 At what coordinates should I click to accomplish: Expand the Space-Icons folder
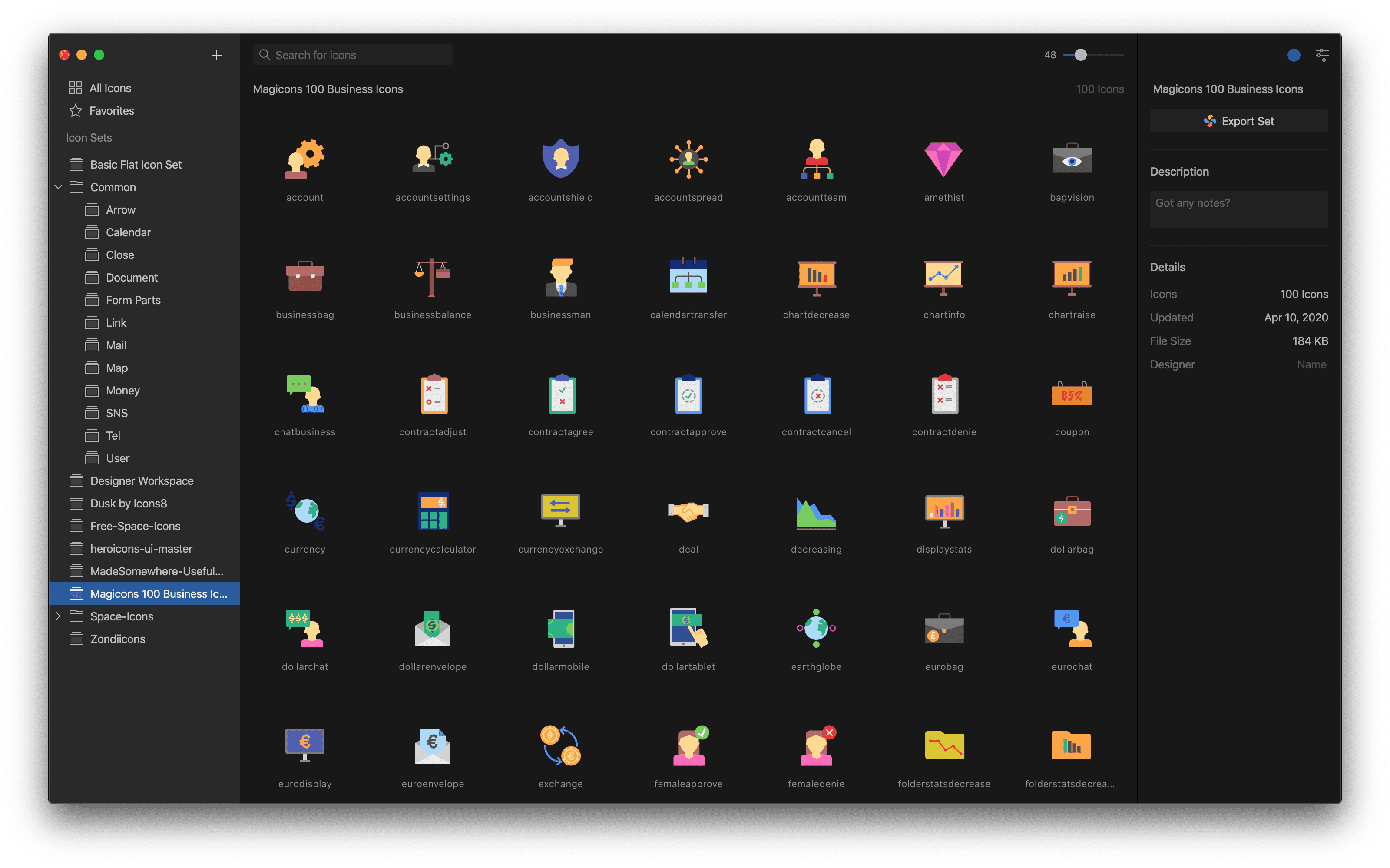(x=59, y=616)
